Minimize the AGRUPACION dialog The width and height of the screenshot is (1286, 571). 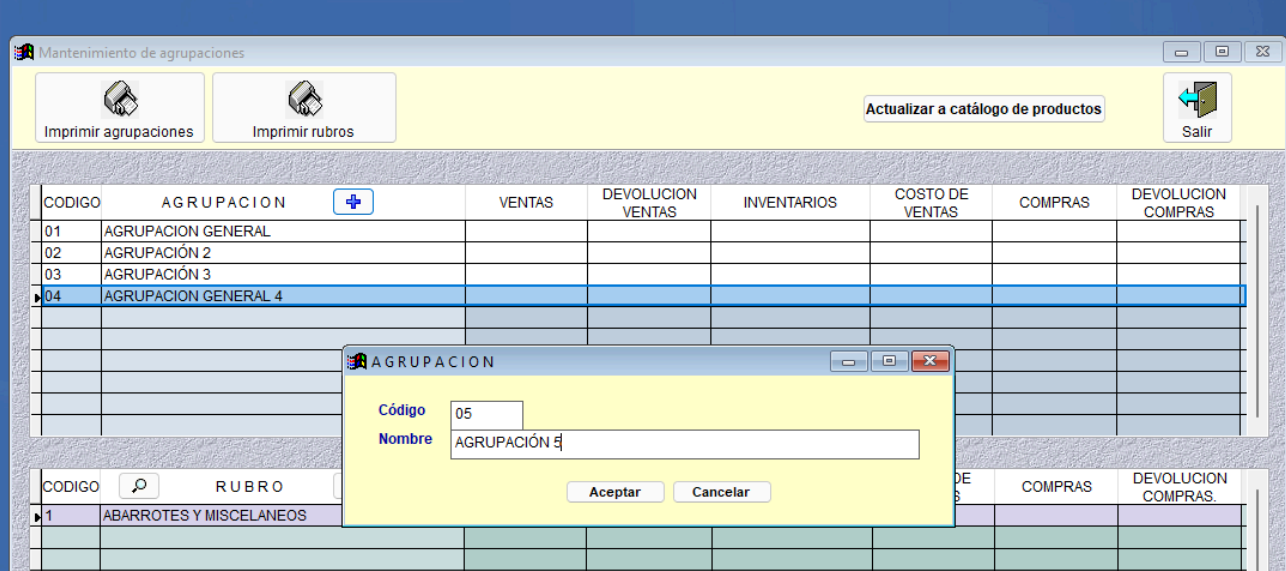tap(849, 361)
